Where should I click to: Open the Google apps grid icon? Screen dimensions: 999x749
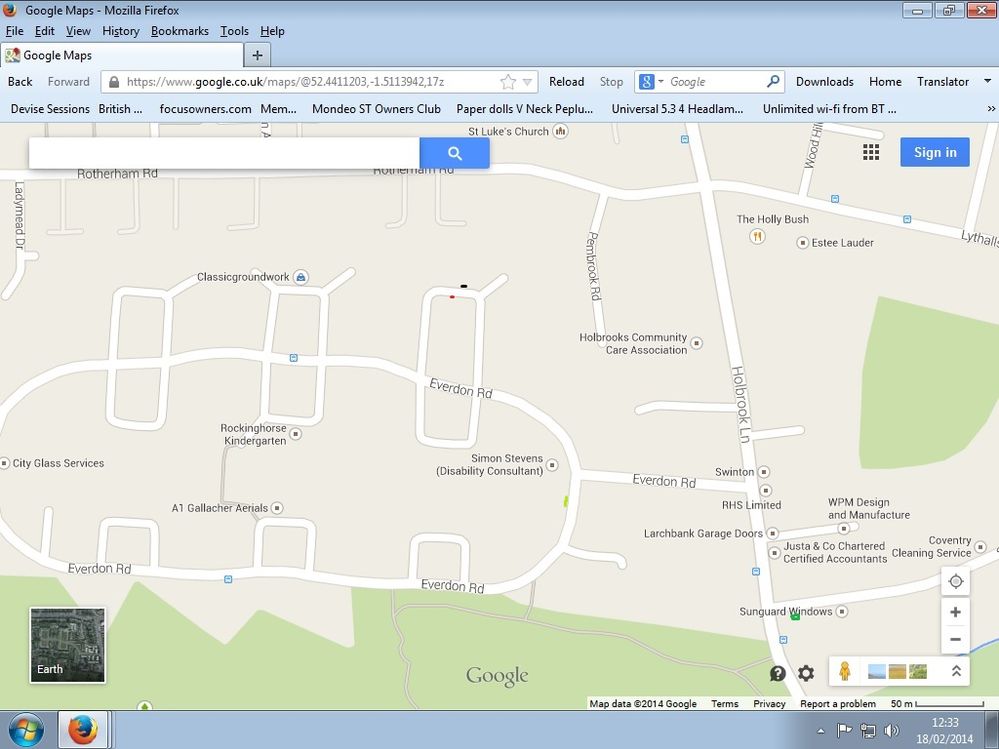point(871,152)
